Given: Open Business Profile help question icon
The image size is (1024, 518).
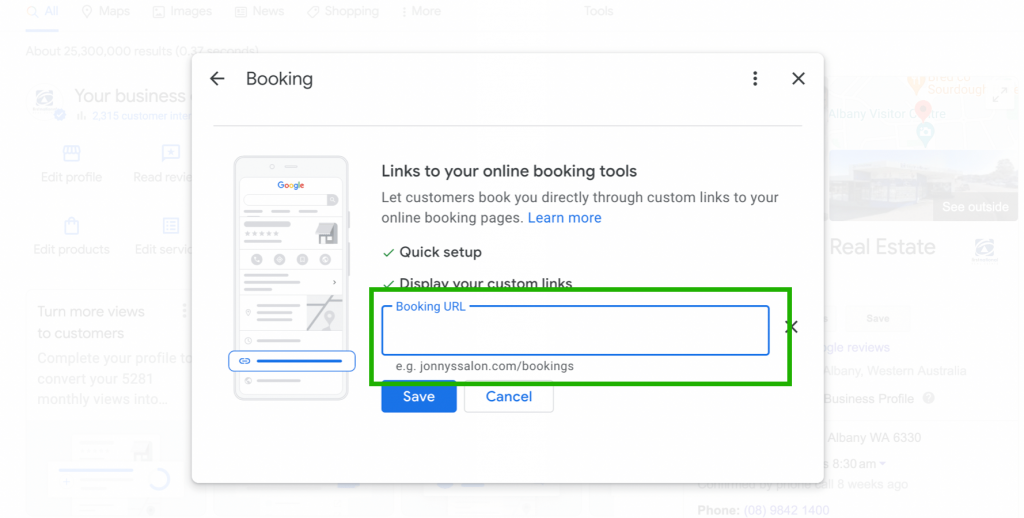Looking at the screenshot, I should click(x=928, y=398).
